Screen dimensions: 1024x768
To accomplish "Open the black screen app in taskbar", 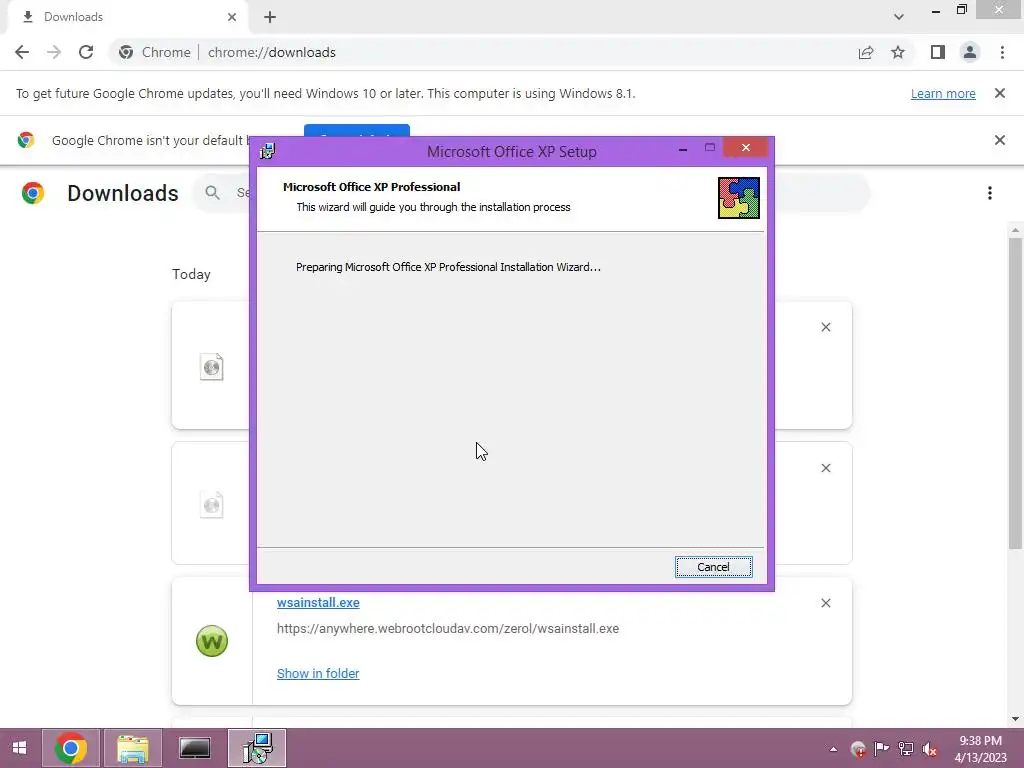I will pos(195,748).
